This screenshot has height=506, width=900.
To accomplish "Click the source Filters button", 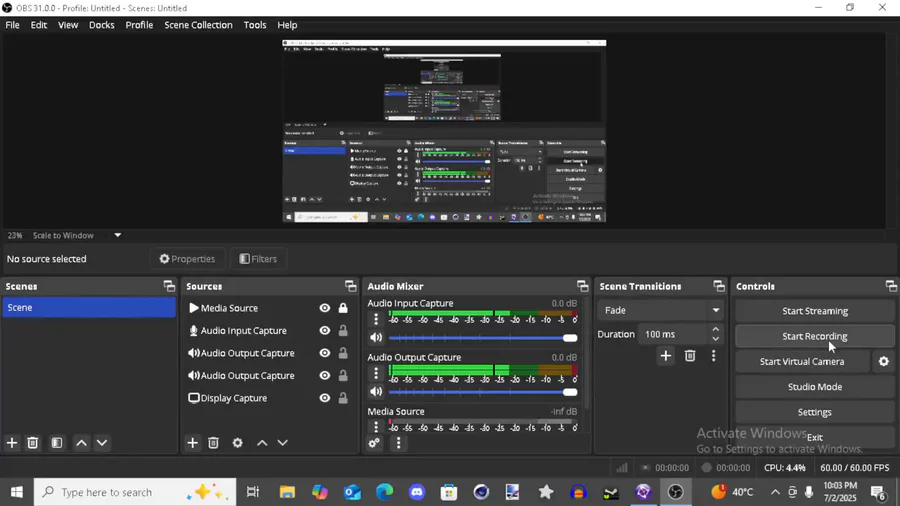I will (258, 259).
